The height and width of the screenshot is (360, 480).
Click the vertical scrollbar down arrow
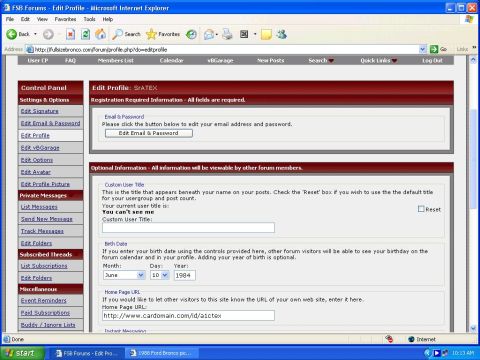(473, 328)
